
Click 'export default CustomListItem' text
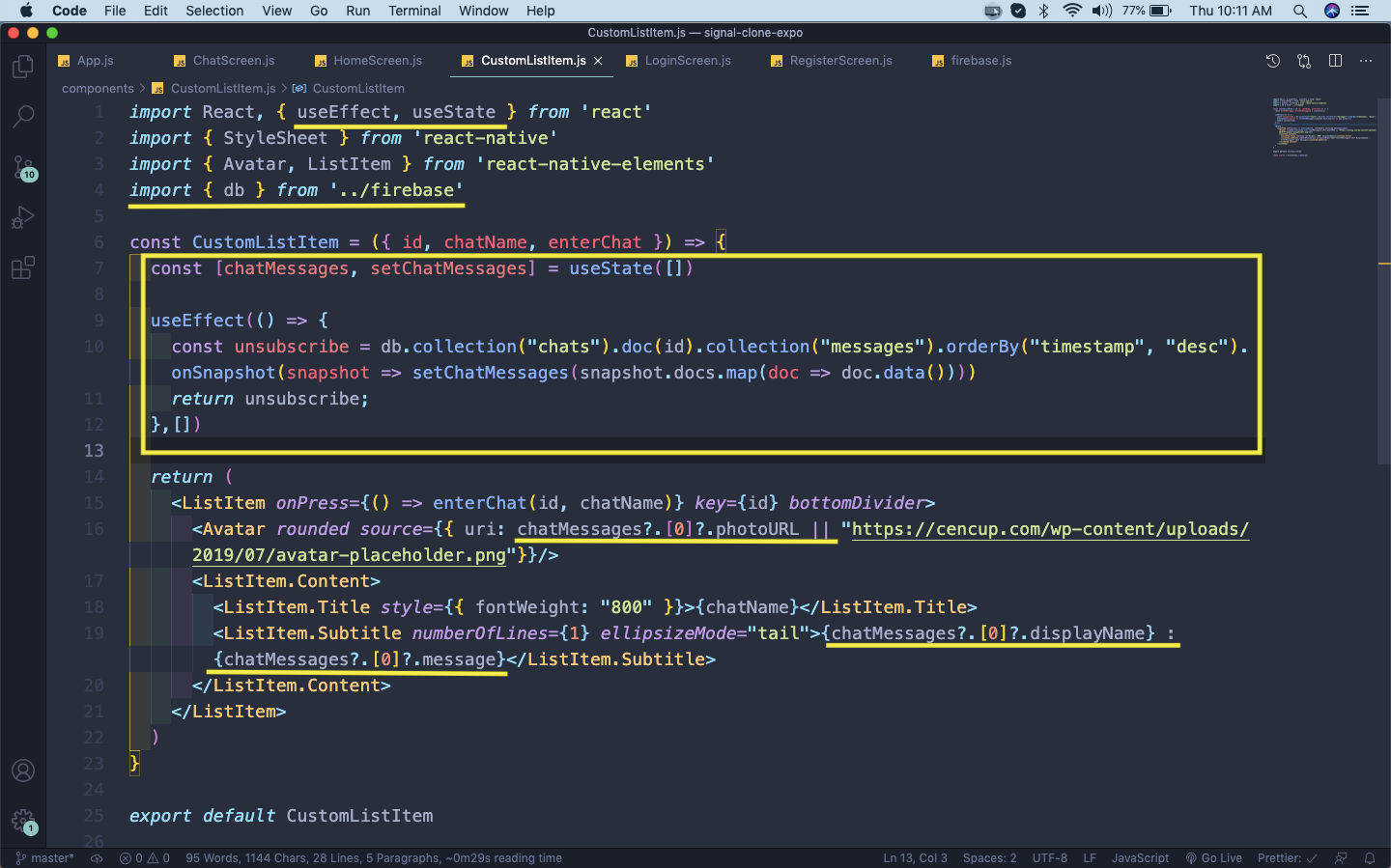click(x=281, y=816)
